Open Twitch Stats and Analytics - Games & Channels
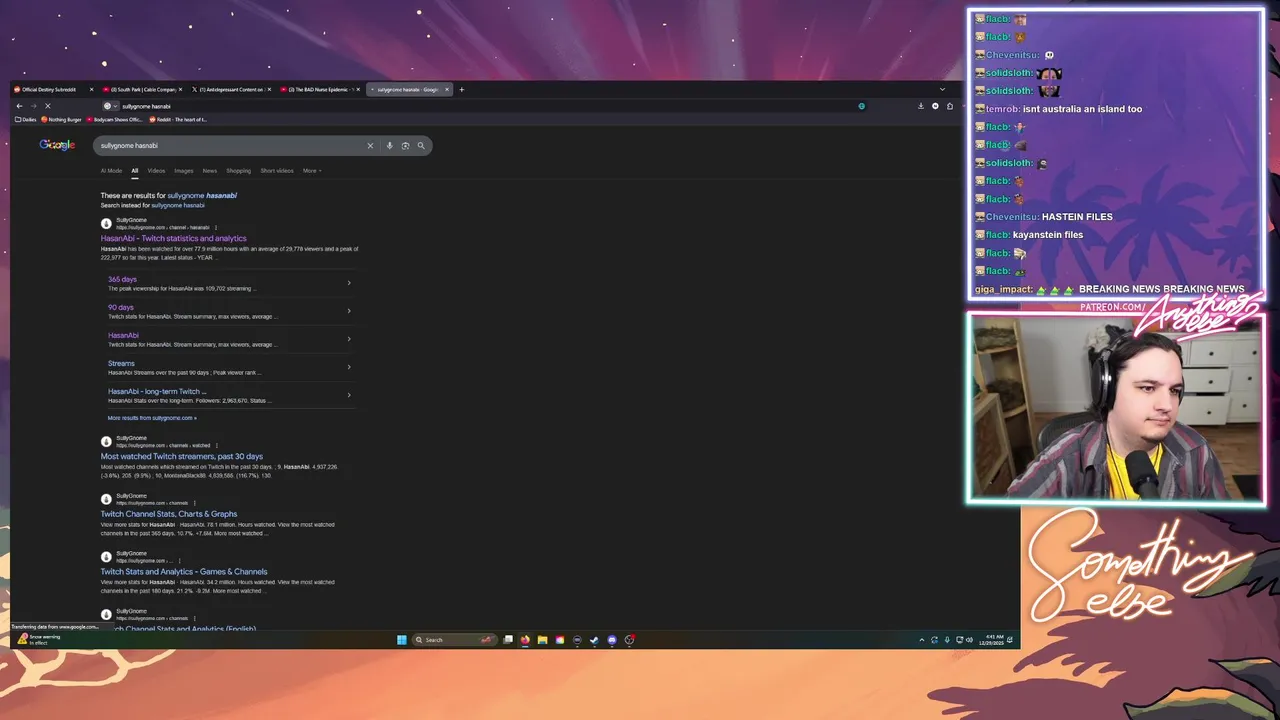The image size is (1280, 720). 184,572
